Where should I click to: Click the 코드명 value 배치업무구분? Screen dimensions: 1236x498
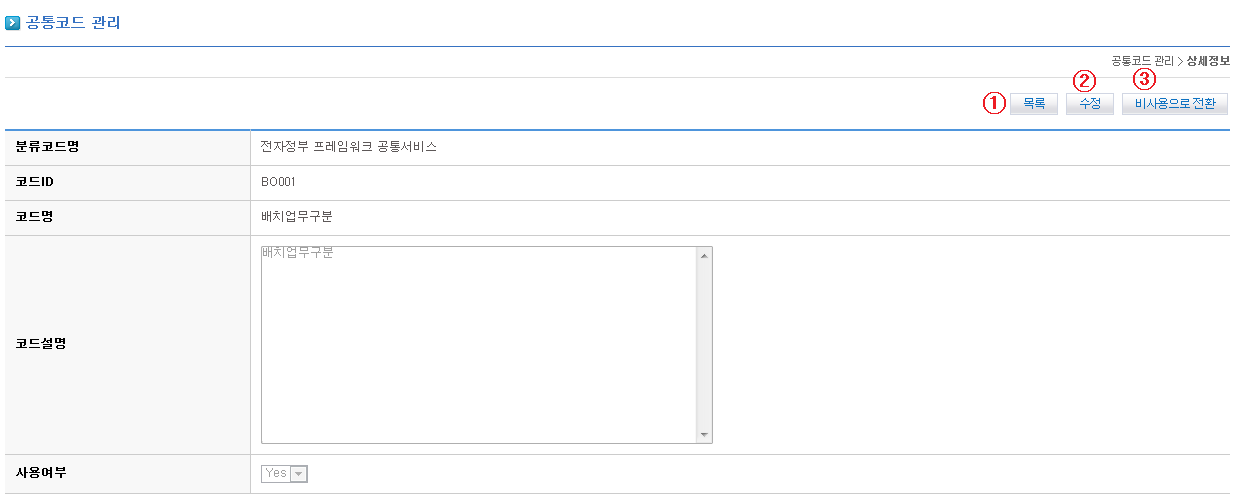coord(296,217)
